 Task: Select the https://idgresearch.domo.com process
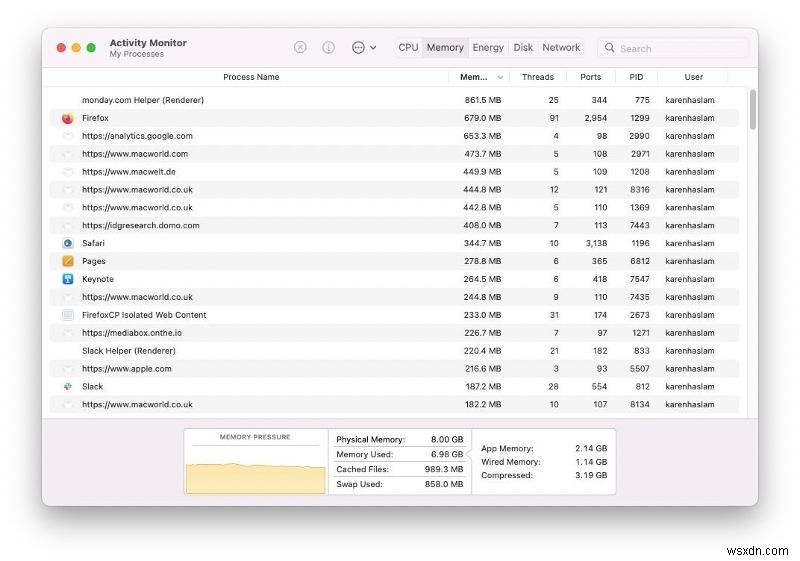tap(141, 225)
